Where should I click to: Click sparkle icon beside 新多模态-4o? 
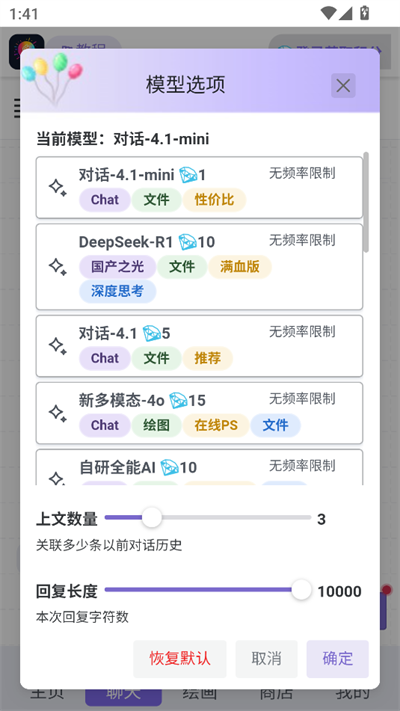(58, 413)
